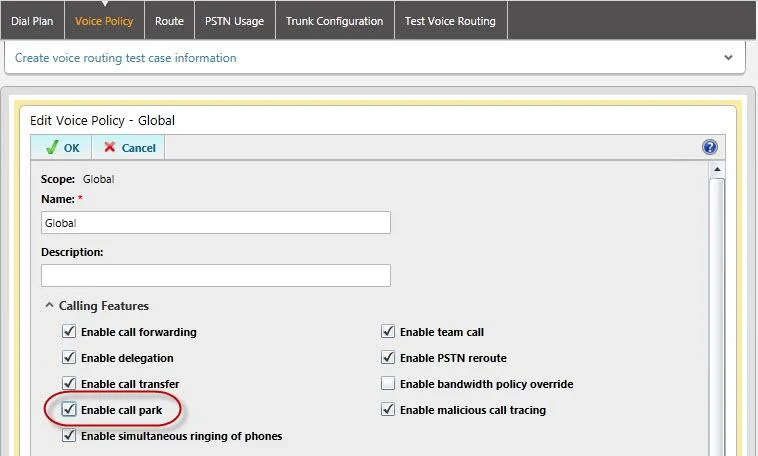Uncheck Enable PSTN reroute
This screenshot has height=456, width=758.
pos(388,357)
